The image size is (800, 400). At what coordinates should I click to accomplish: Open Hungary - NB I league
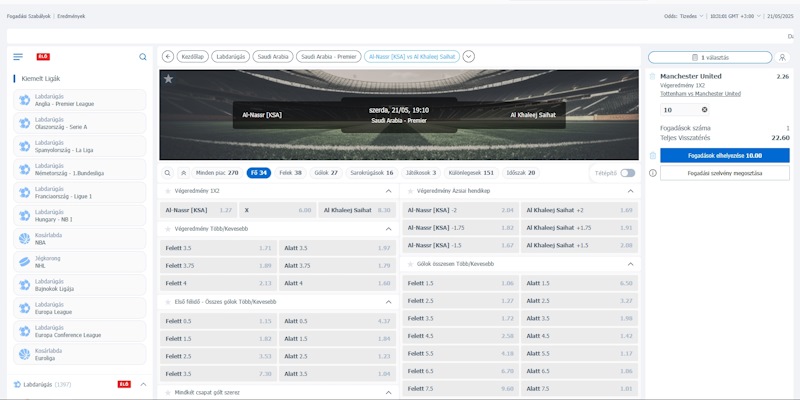(x=80, y=216)
